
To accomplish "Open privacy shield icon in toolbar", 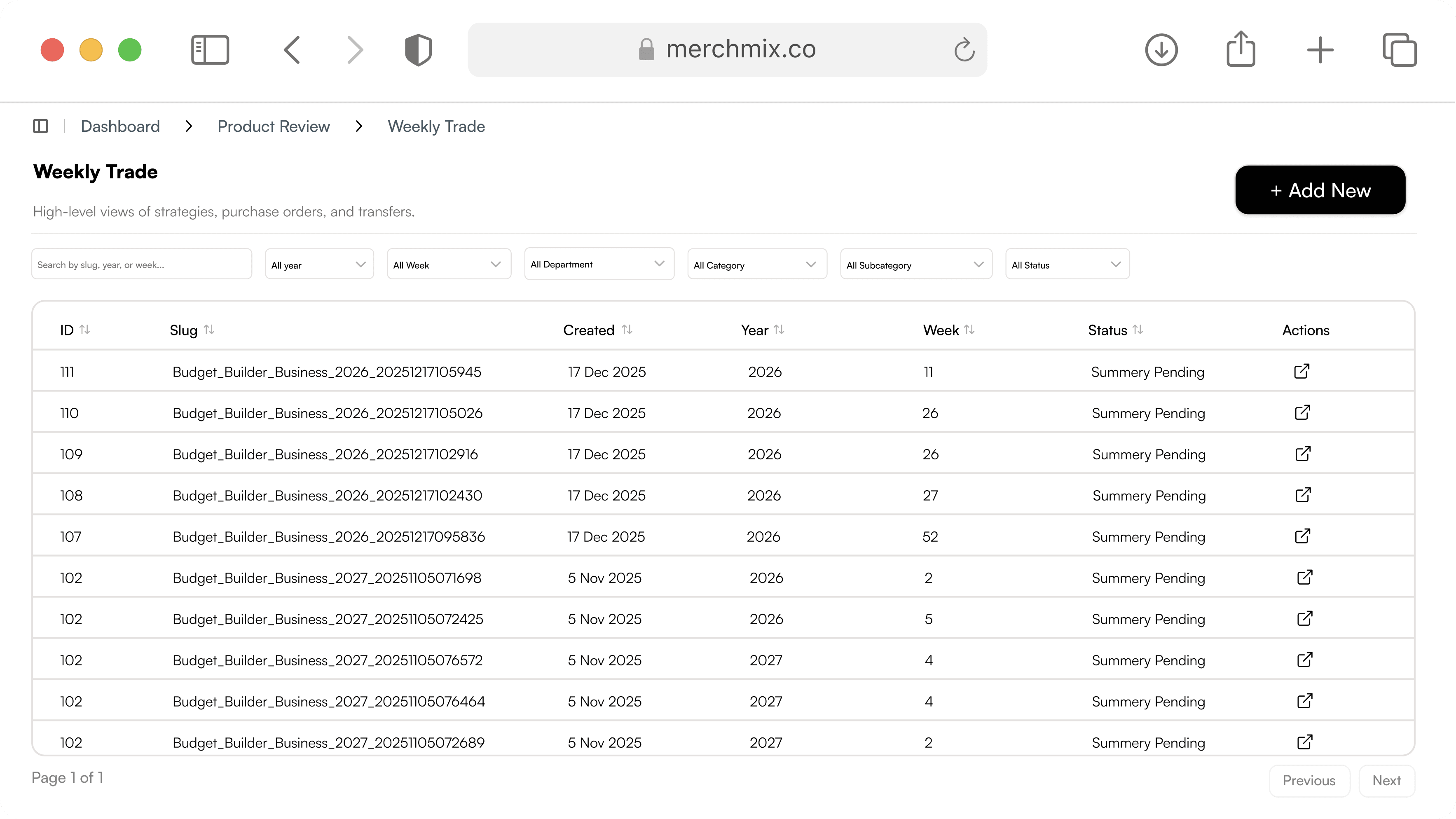I will click(x=418, y=50).
